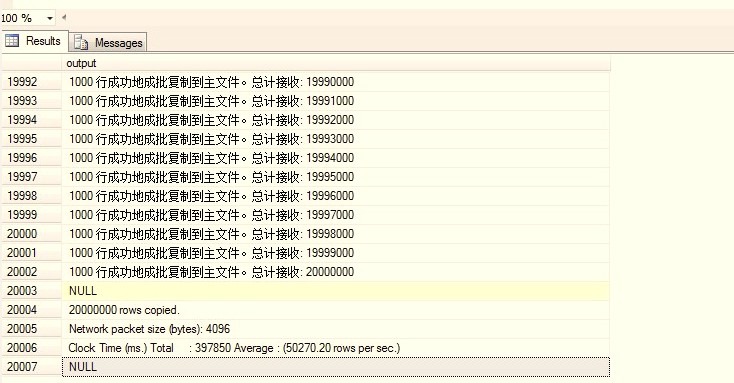This screenshot has width=734, height=383.
Task: Select row header 20002
Action: tap(31, 272)
